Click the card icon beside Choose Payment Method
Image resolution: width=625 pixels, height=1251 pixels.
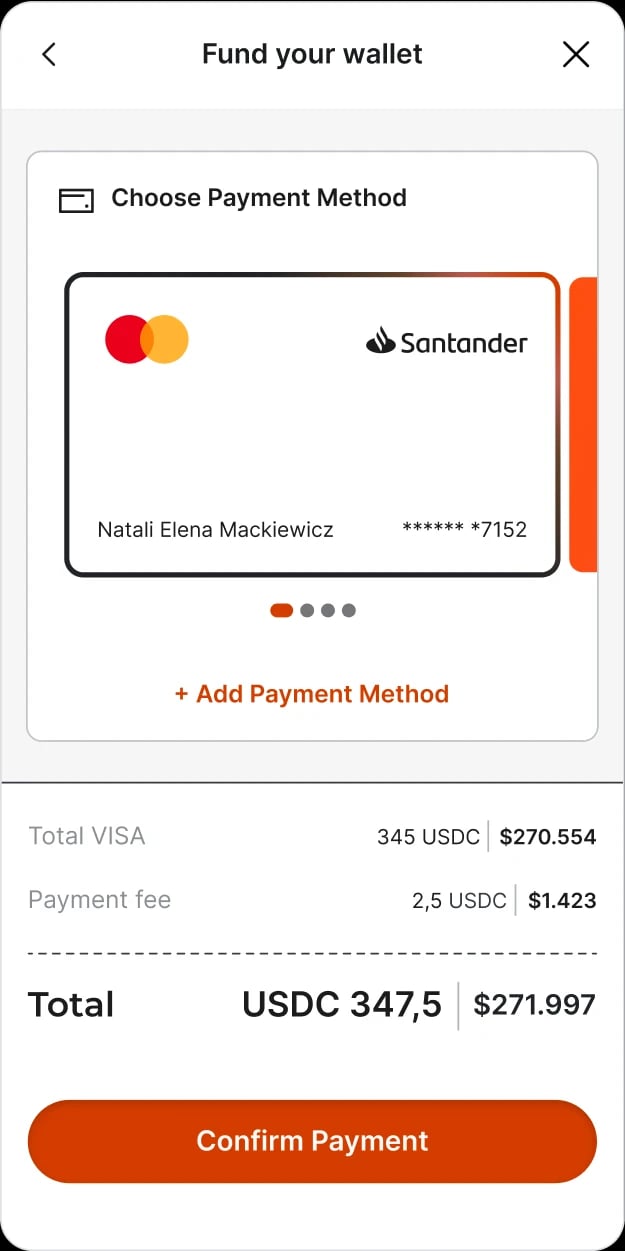pyautogui.click(x=76, y=200)
